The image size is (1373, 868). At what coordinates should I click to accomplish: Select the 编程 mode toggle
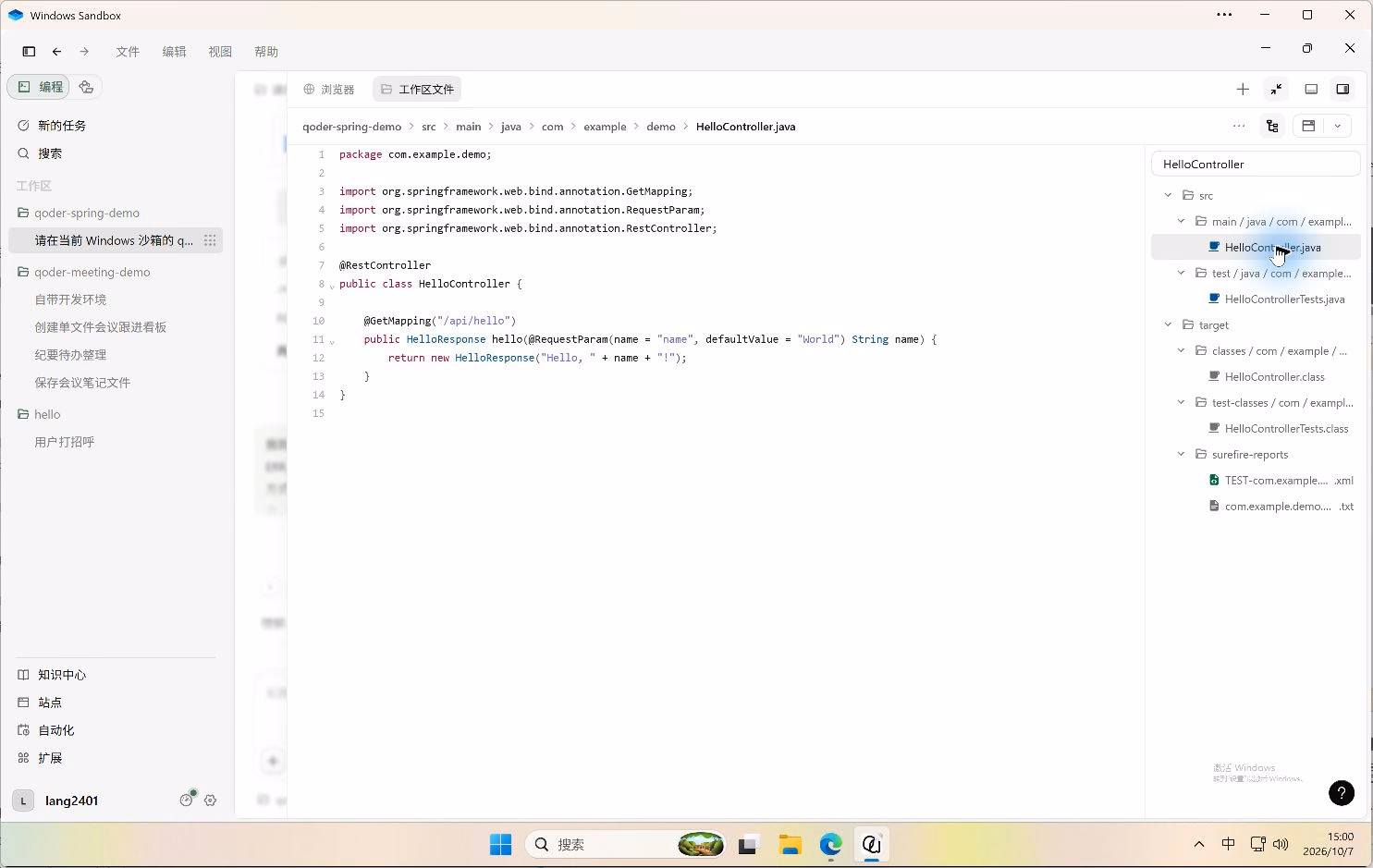41,87
